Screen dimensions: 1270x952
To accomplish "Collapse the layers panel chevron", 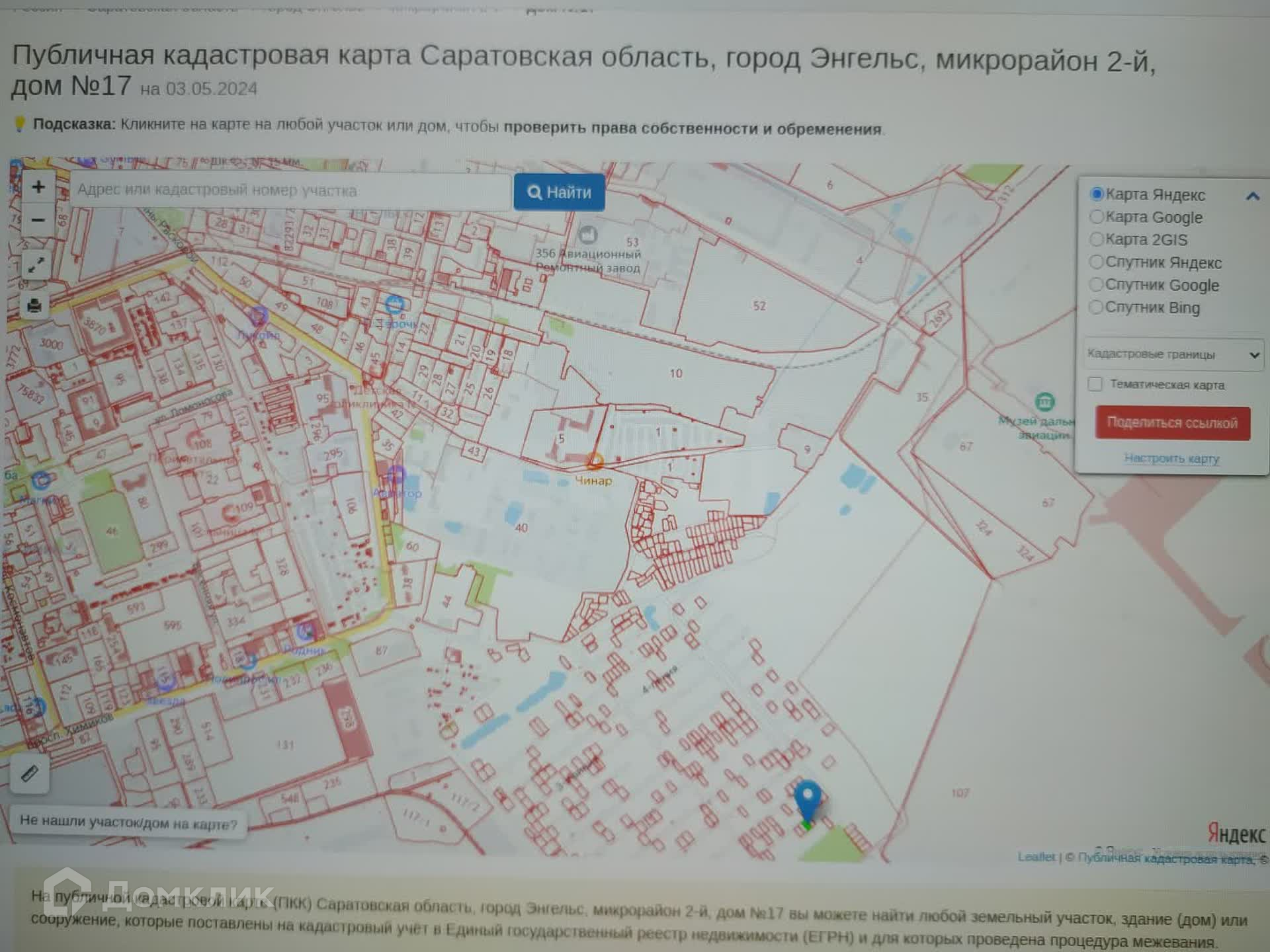I will (1251, 196).
